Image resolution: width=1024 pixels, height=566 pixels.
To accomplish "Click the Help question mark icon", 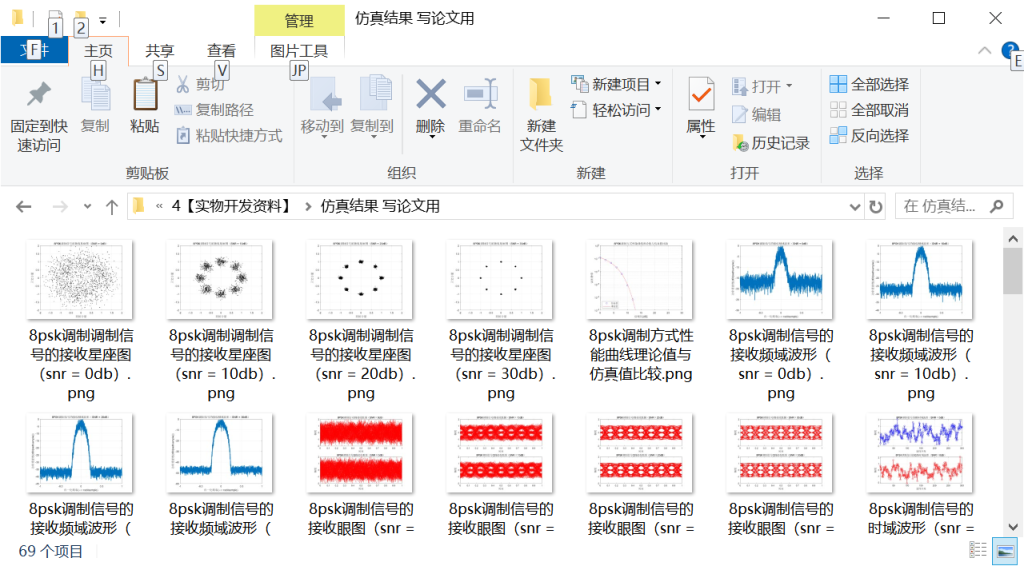I will point(1010,50).
